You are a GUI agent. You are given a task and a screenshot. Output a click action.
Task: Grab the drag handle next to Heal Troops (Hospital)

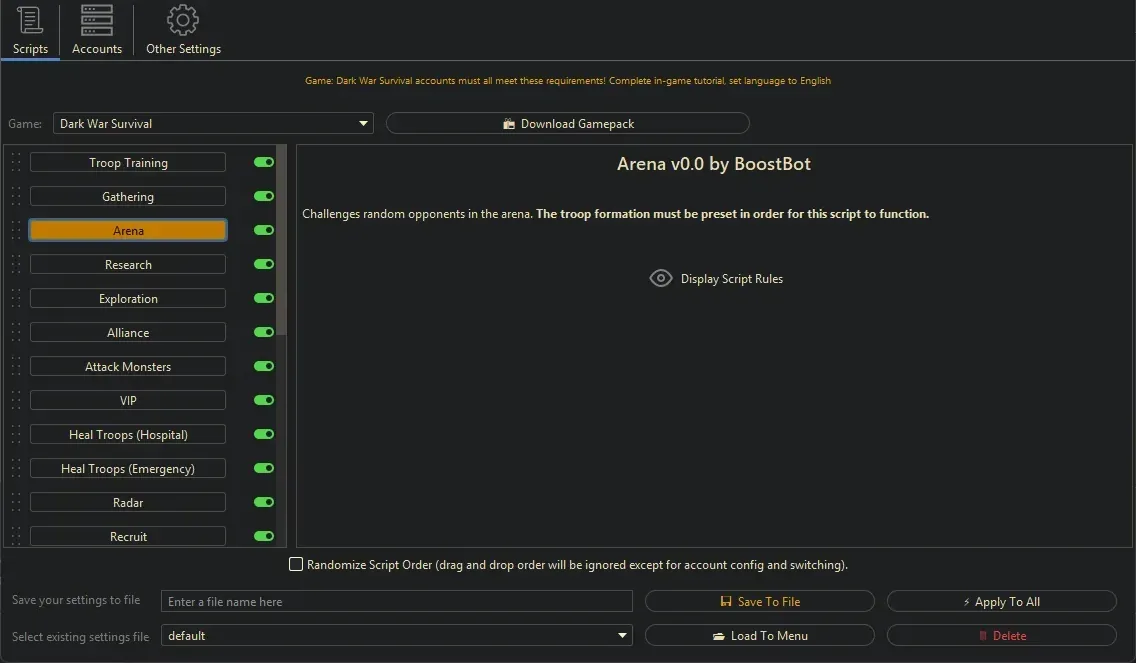click(x=16, y=435)
